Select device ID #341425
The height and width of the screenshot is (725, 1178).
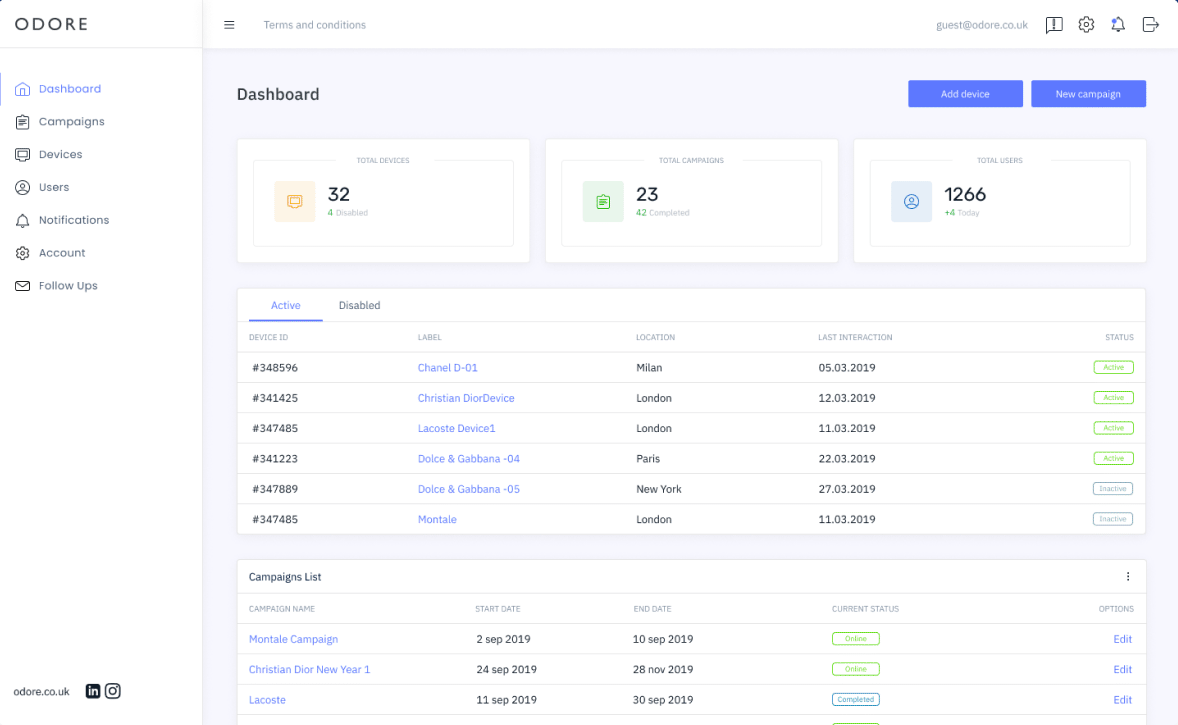(x=275, y=398)
